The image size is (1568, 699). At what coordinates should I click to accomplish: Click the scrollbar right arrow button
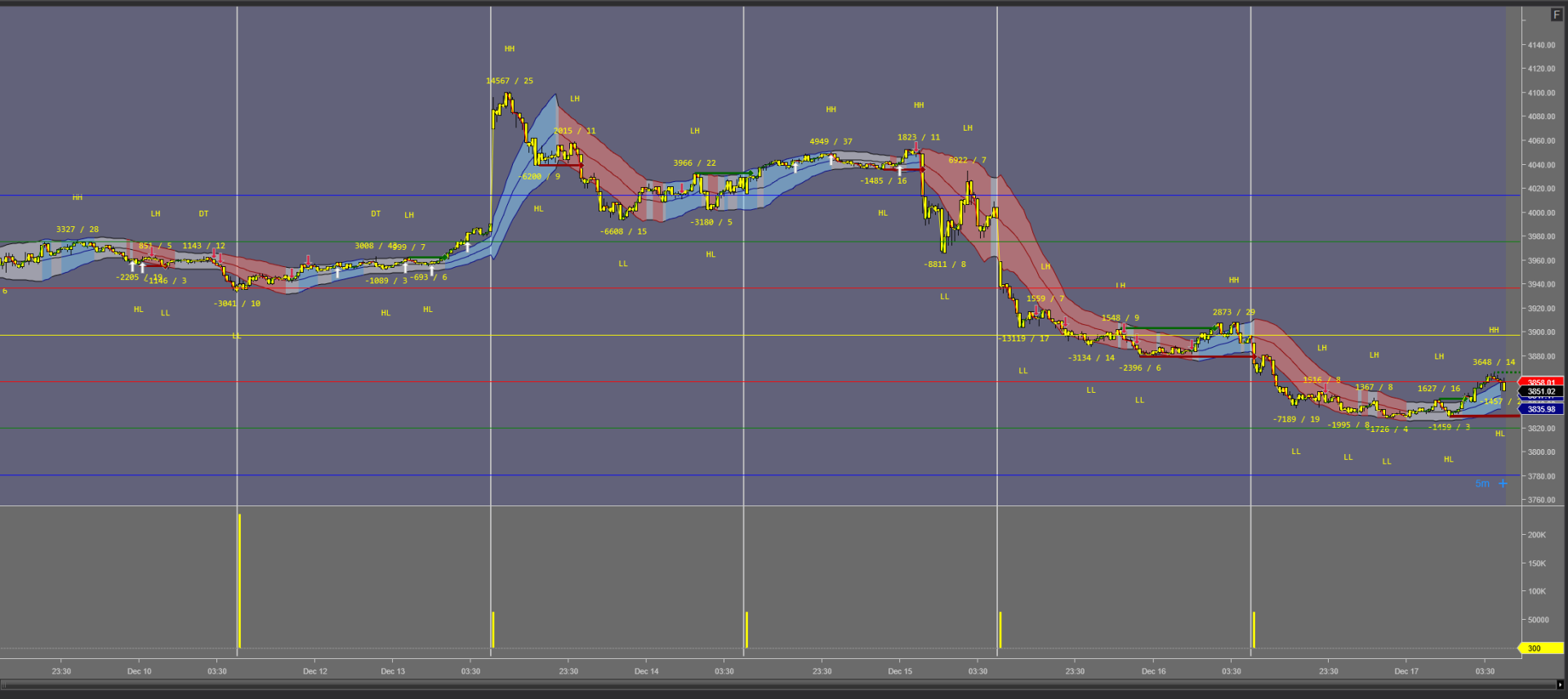click(x=1561, y=685)
